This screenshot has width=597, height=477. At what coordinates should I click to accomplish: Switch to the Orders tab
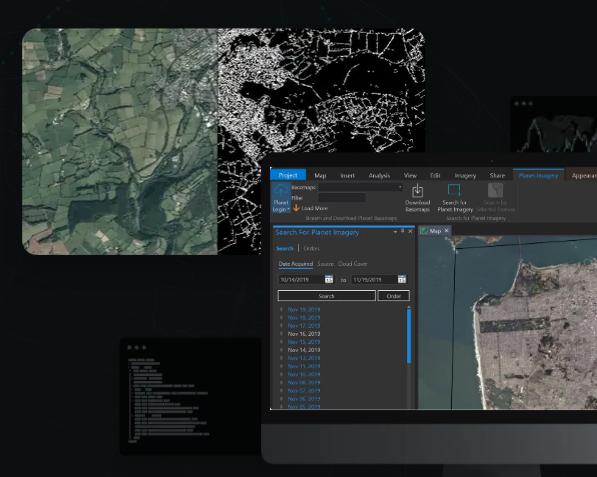(x=311, y=248)
